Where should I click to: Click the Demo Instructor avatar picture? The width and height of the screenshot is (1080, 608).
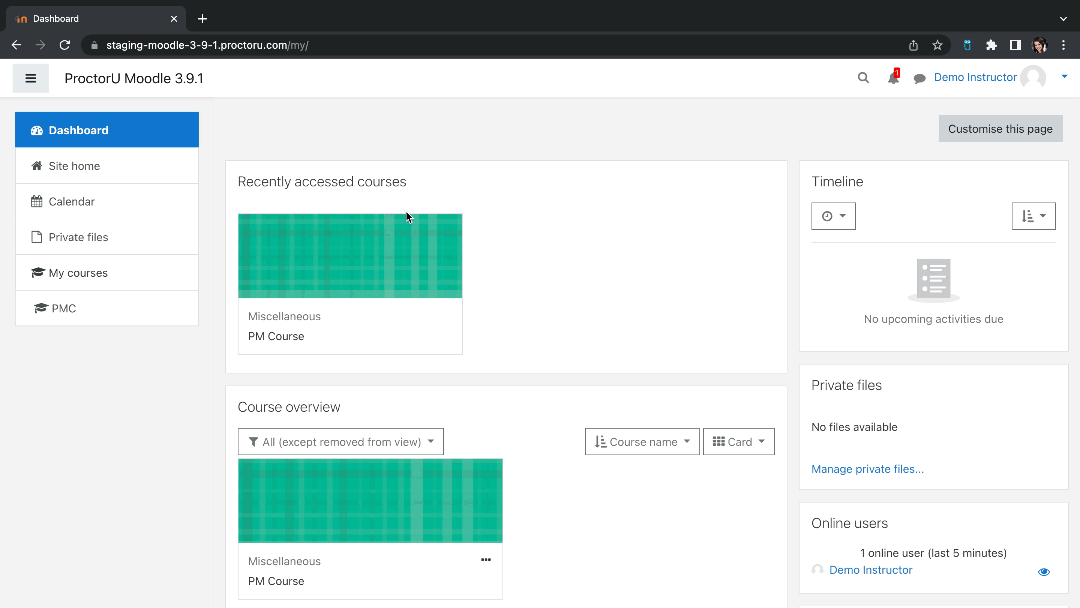(1032, 78)
